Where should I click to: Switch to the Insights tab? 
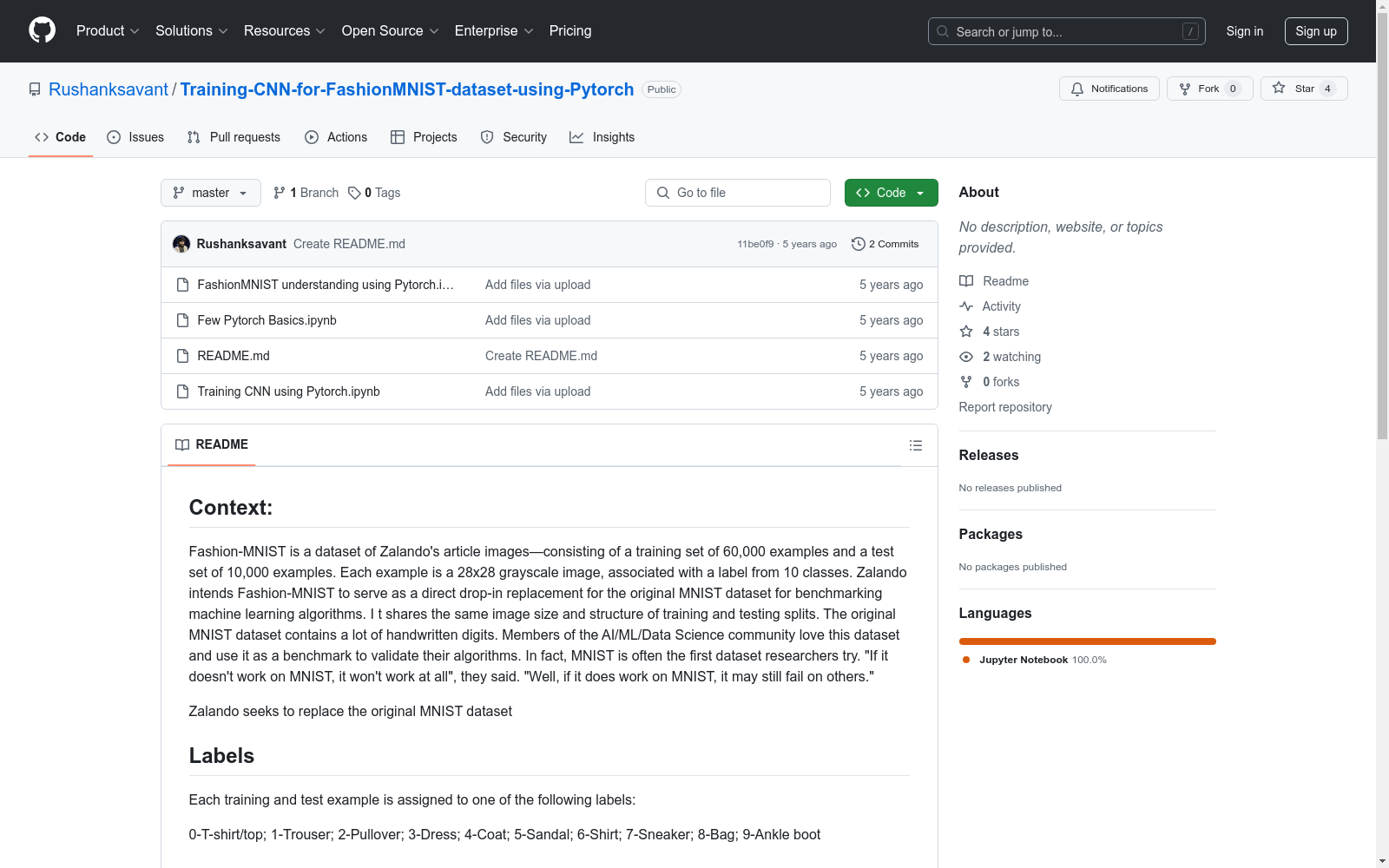[602, 137]
